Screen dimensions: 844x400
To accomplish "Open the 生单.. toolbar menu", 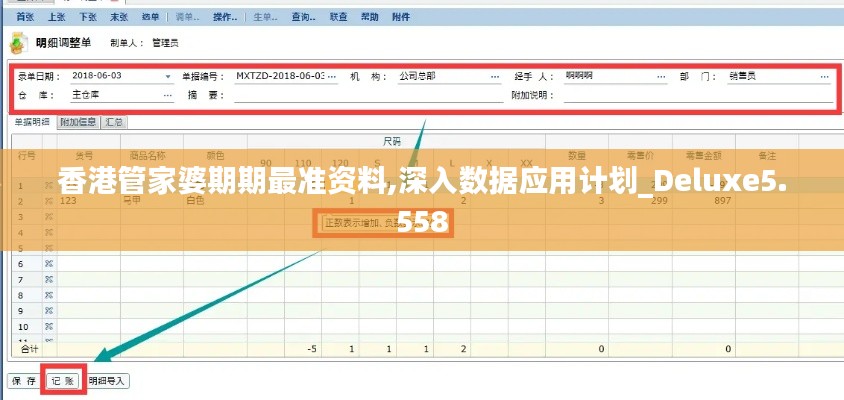I will point(265,17).
